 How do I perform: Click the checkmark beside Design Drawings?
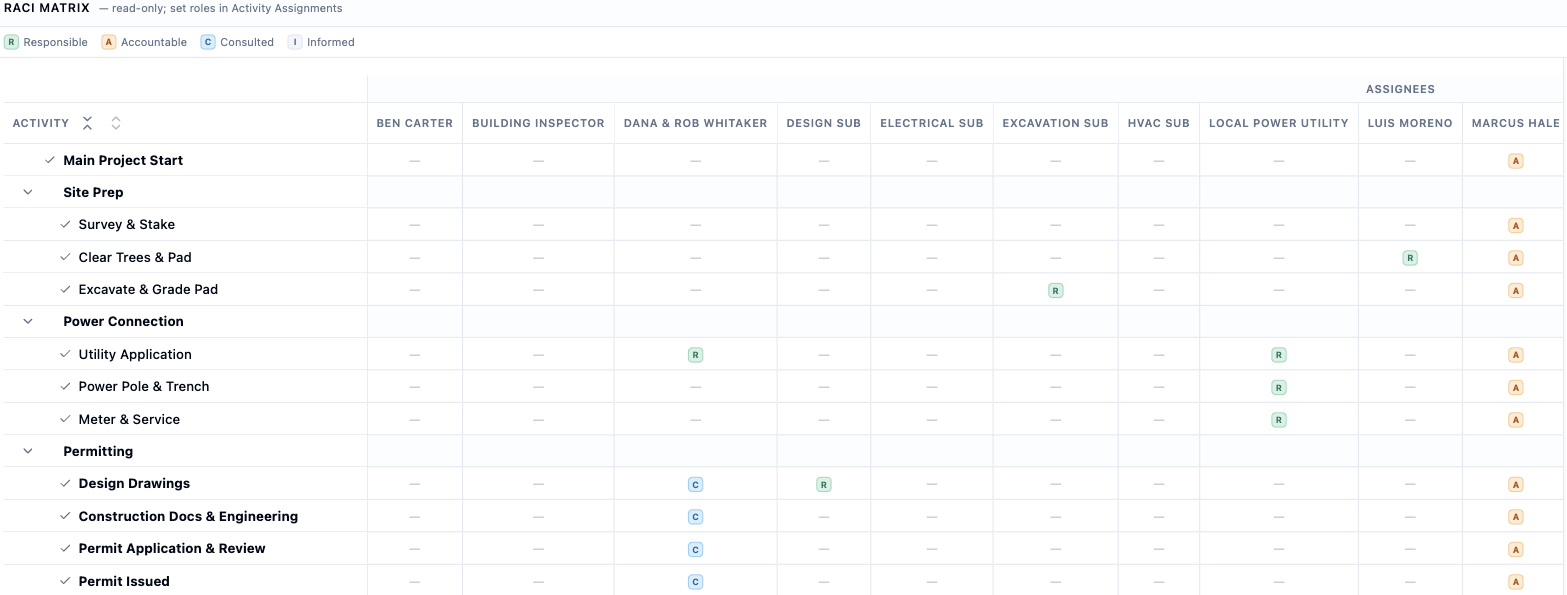click(x=65, y=483)
